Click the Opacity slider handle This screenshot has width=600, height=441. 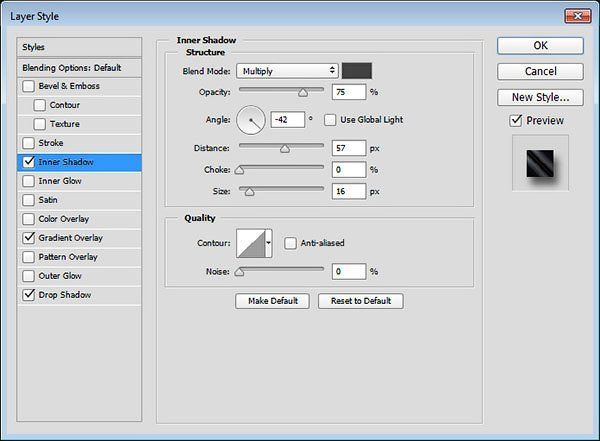pyautogui.click(x=303, y=93)
